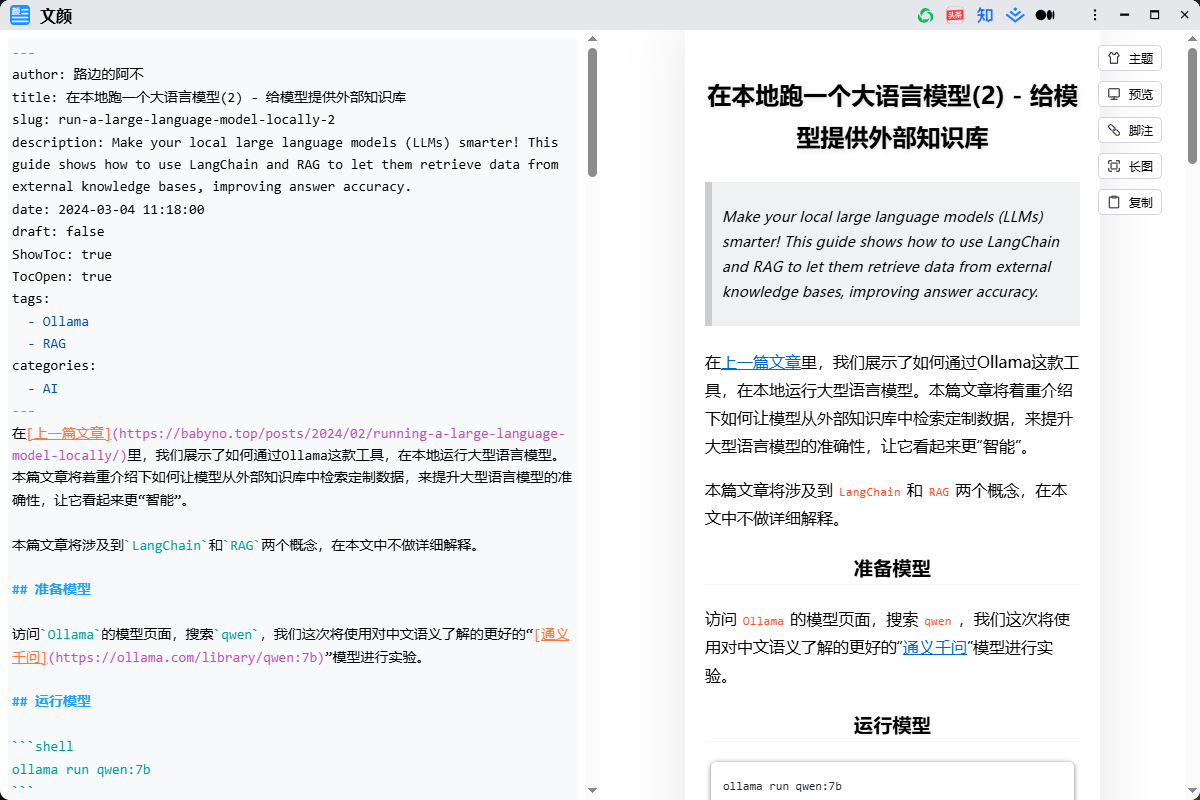Click the editor scrollbar down arrow

tap(592, 790)
